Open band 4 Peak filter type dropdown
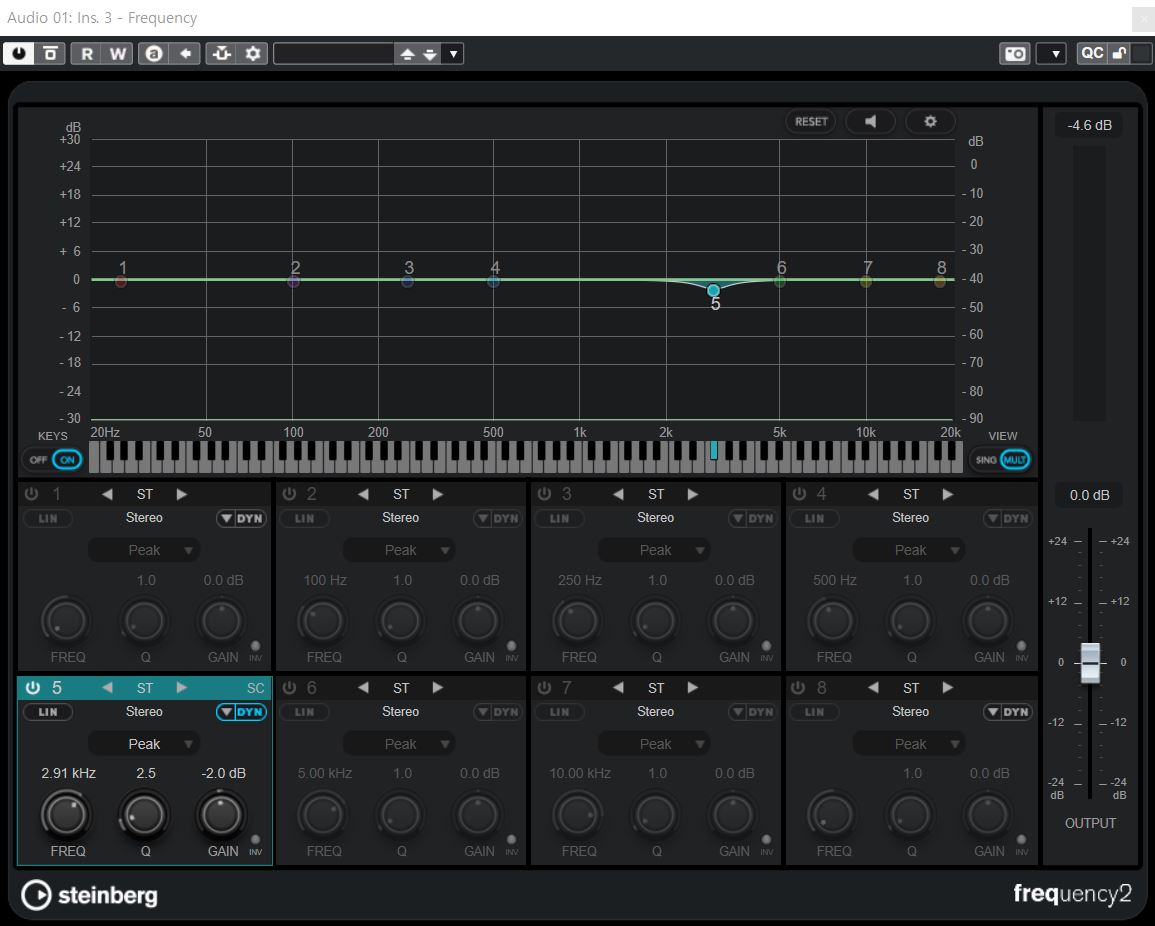The height and width of the screenshot is (926, 1155). (x=910, y=550)
